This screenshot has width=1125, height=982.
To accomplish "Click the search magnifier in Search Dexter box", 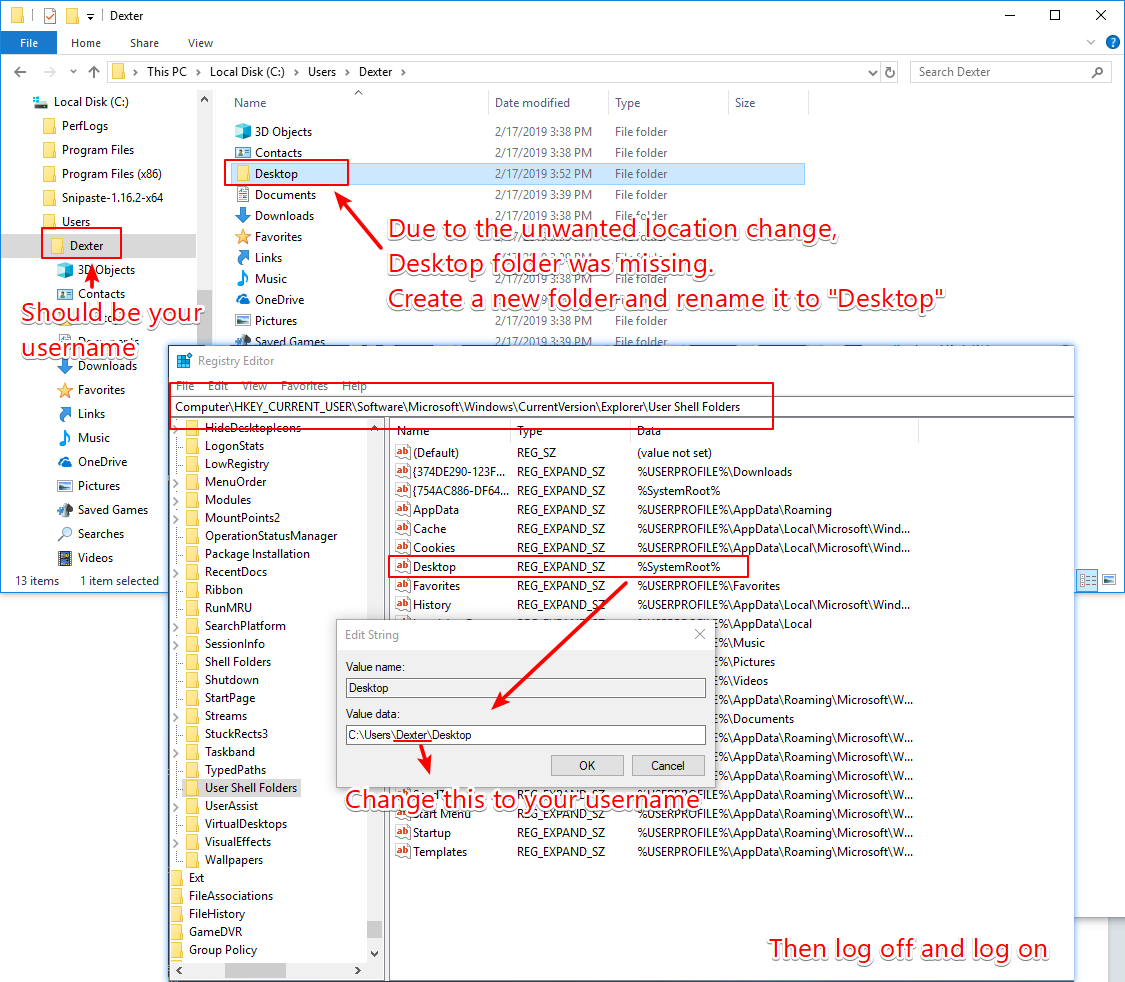I will tap(1097, 71).
